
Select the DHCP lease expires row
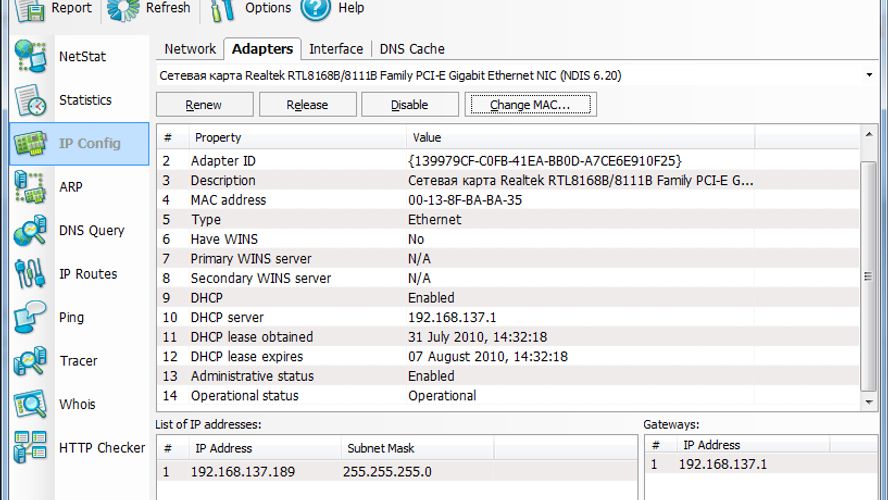click(508, 356)
